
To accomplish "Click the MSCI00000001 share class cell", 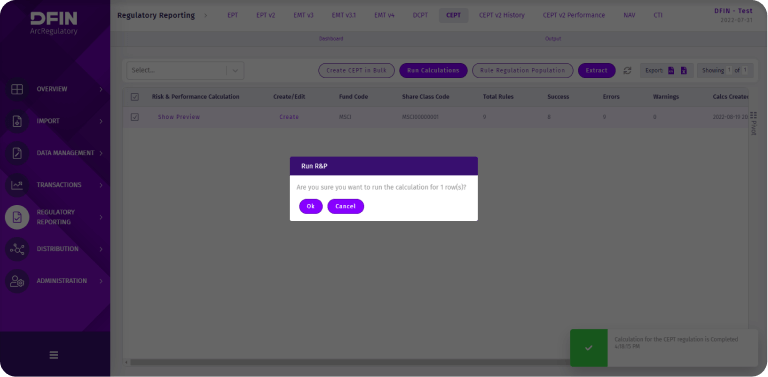I will (x=420, y=118).
